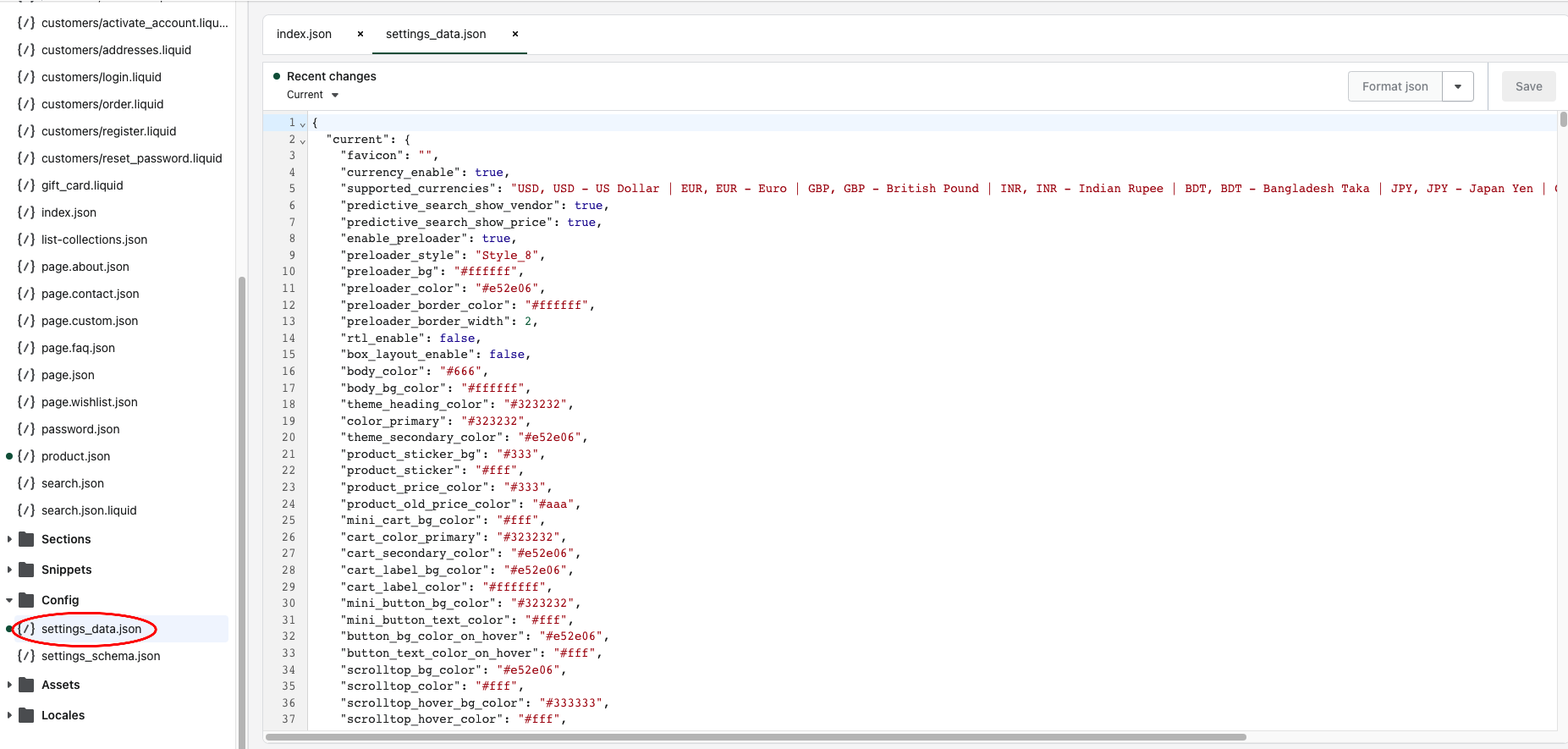Click the Assets folder icon

(x=26, y=685)
